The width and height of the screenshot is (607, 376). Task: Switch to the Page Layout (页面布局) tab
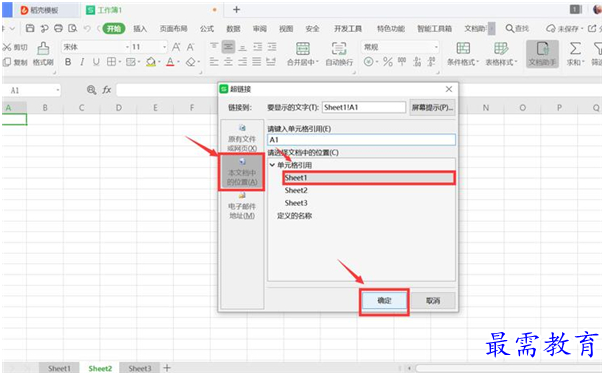(x=173, y=29)
